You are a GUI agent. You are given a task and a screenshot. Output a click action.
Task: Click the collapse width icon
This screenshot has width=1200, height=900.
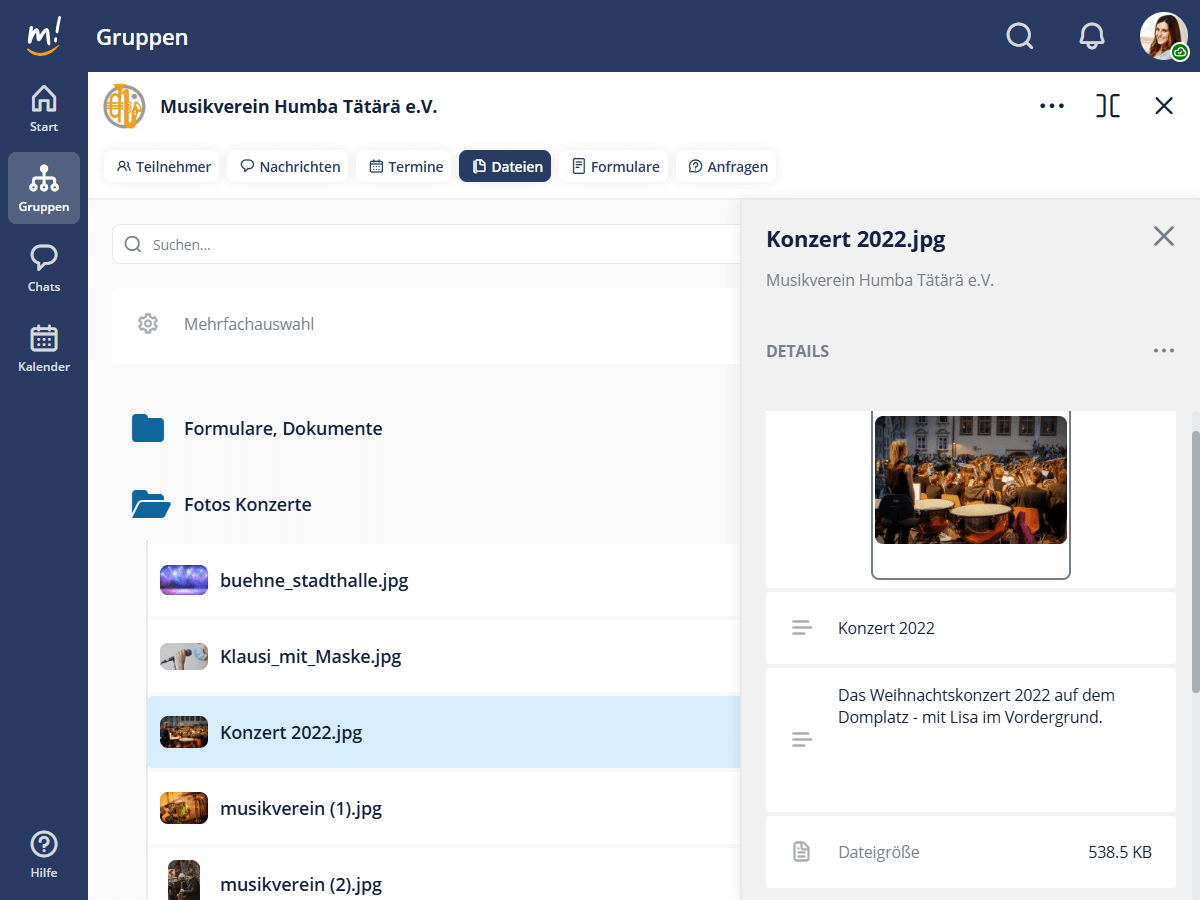[x=1108, y=106]
